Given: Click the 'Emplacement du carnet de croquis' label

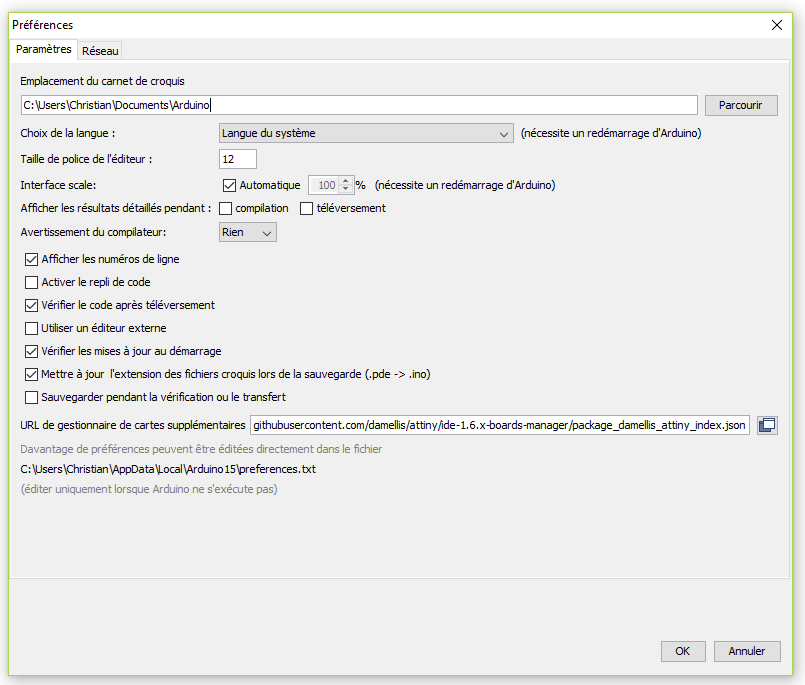Looking at the screenshot, I should tap(102, 81).
